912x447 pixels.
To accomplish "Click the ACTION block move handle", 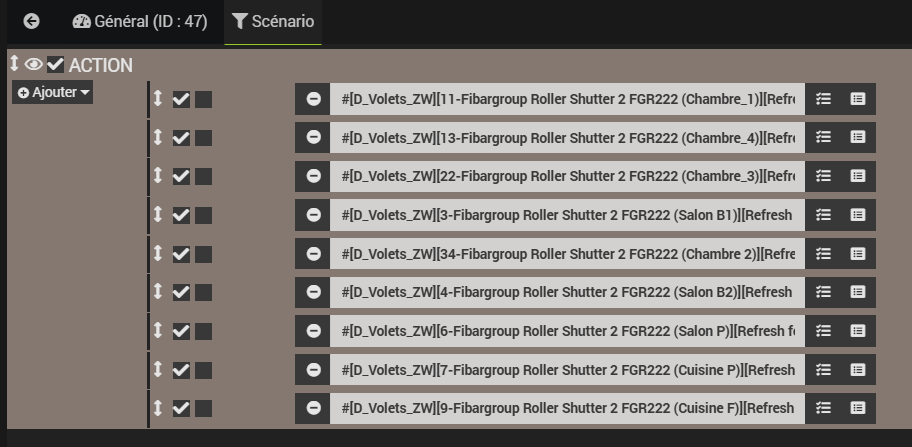I will coord(14,63).
